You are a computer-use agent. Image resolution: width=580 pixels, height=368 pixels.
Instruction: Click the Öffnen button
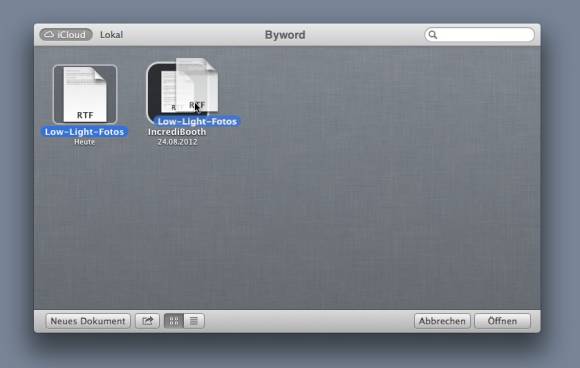pos(502,321)
